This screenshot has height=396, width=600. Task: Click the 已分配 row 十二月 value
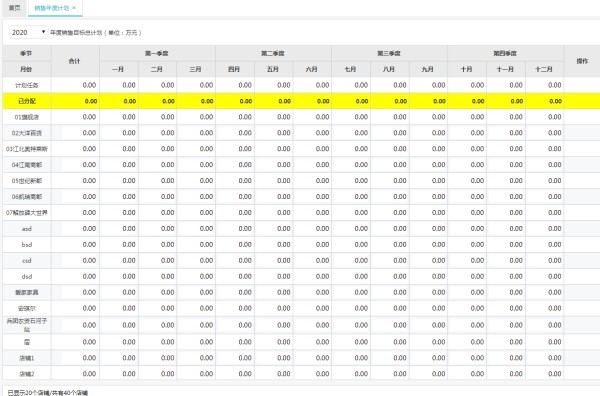coord(555,101)
